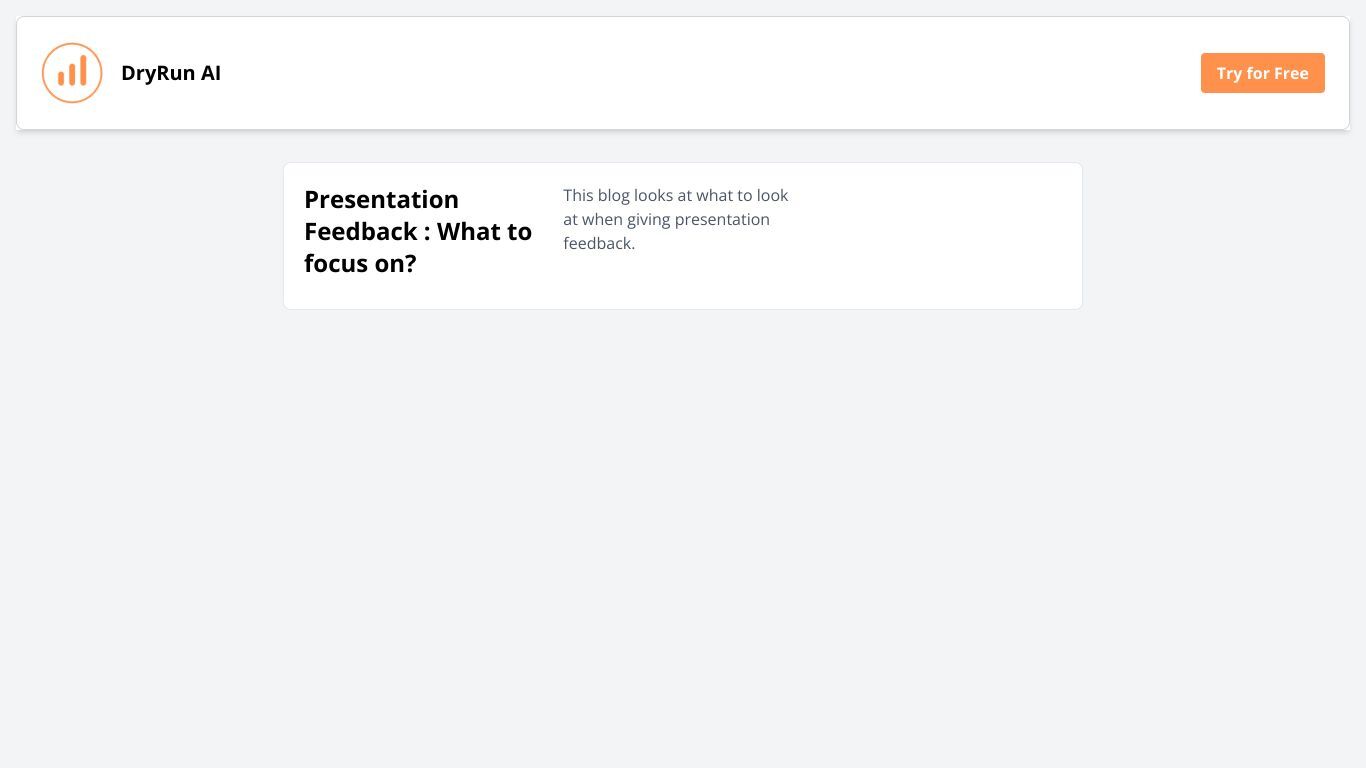This screenshot has width=1366, height=768.
Task: Click the shortest bar in the logo icon
Action: (x=61, y=78)
